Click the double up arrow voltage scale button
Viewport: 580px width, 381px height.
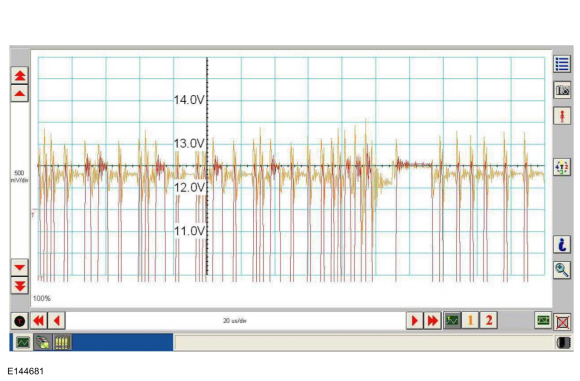click(x=20, y=76)
